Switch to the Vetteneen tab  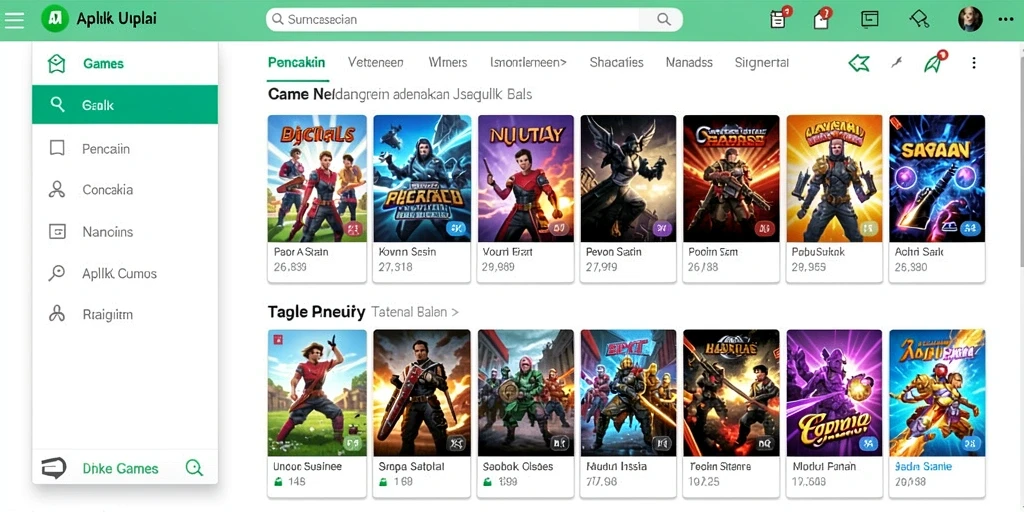coord(376,63)
